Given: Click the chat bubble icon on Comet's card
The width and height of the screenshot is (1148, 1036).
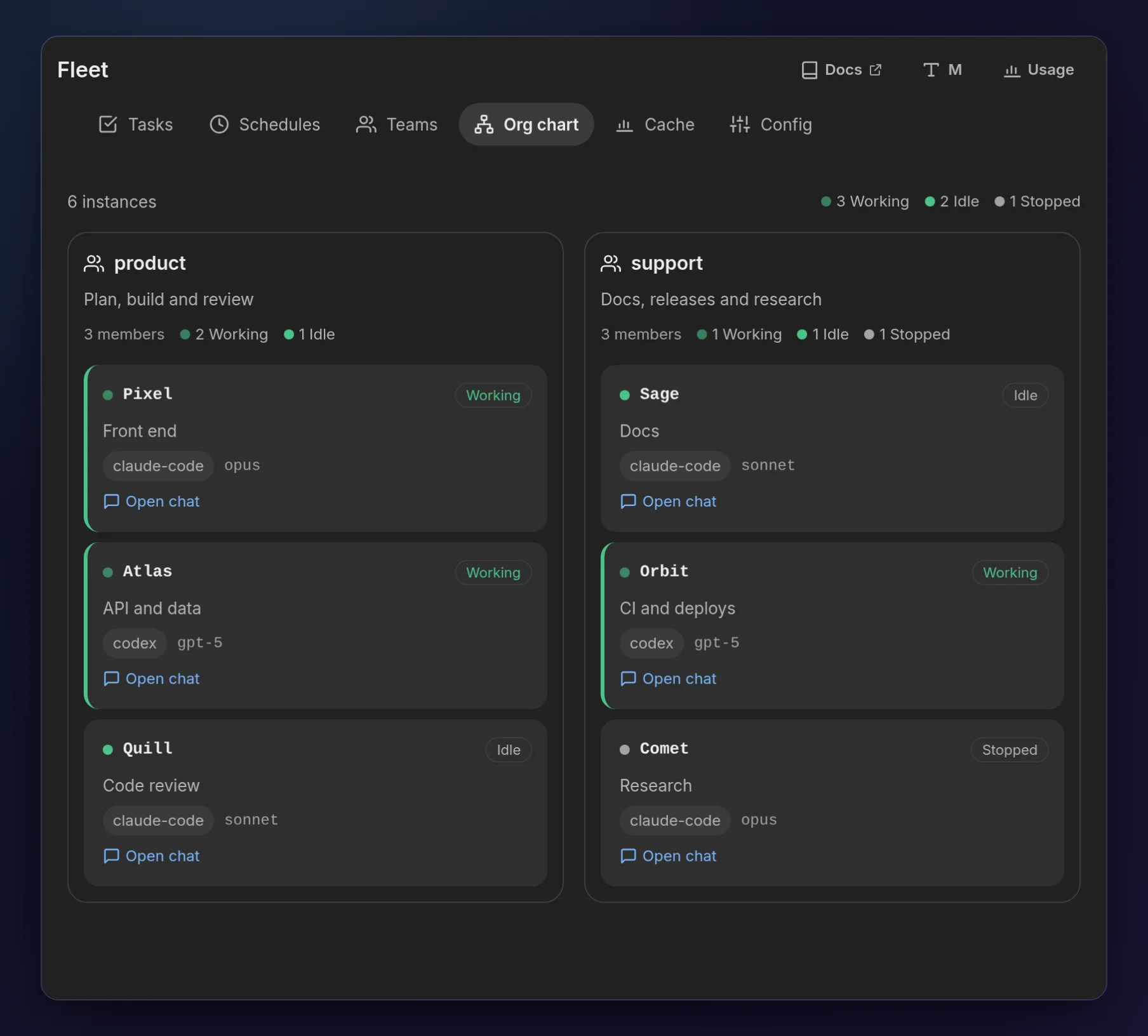Looking at the screenshot, I should (628, 856).
